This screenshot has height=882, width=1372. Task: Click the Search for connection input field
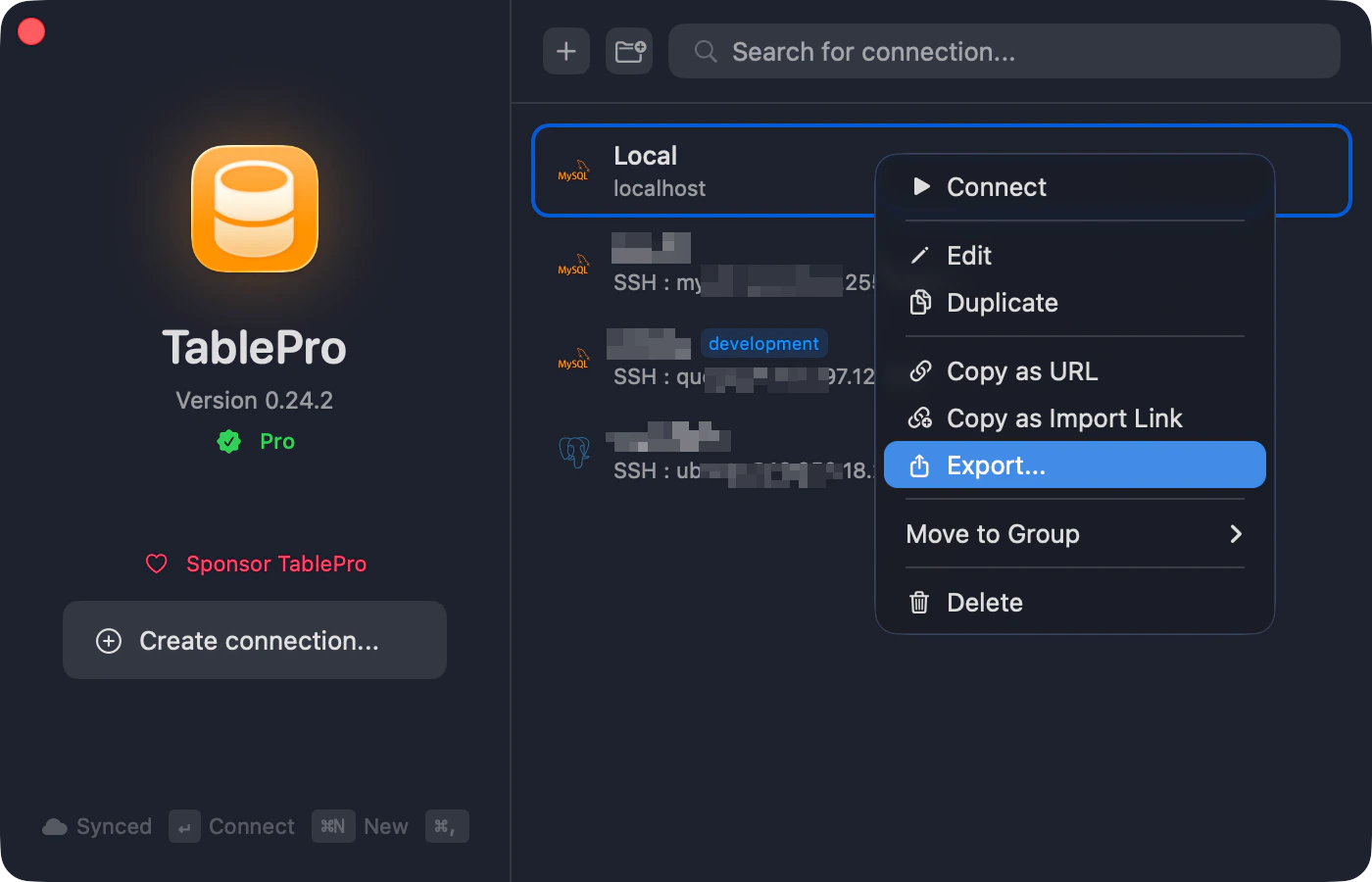980,51
